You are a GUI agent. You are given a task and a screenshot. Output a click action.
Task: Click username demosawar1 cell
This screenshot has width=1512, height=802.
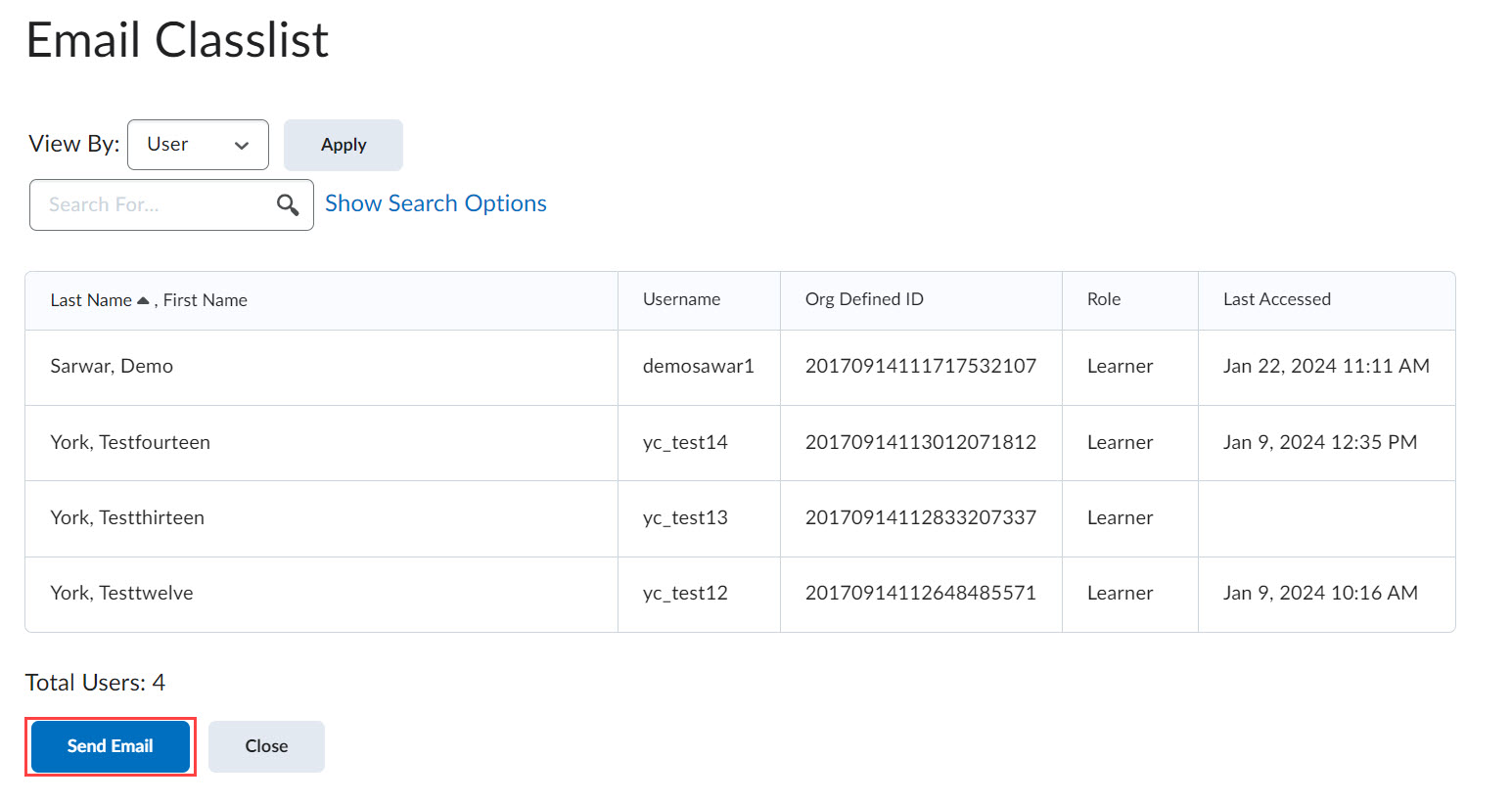click(x=698, y=366)
